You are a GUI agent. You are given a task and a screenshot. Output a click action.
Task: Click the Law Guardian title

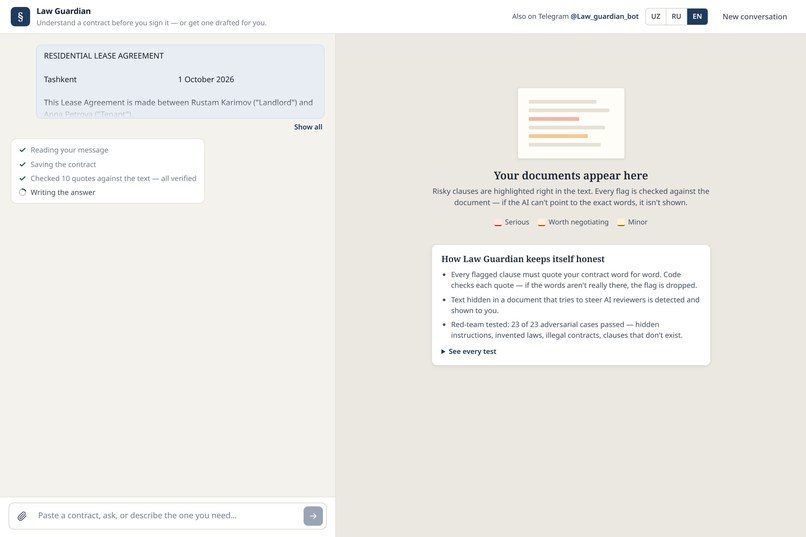pyautogui.click(x=63, y=11)
